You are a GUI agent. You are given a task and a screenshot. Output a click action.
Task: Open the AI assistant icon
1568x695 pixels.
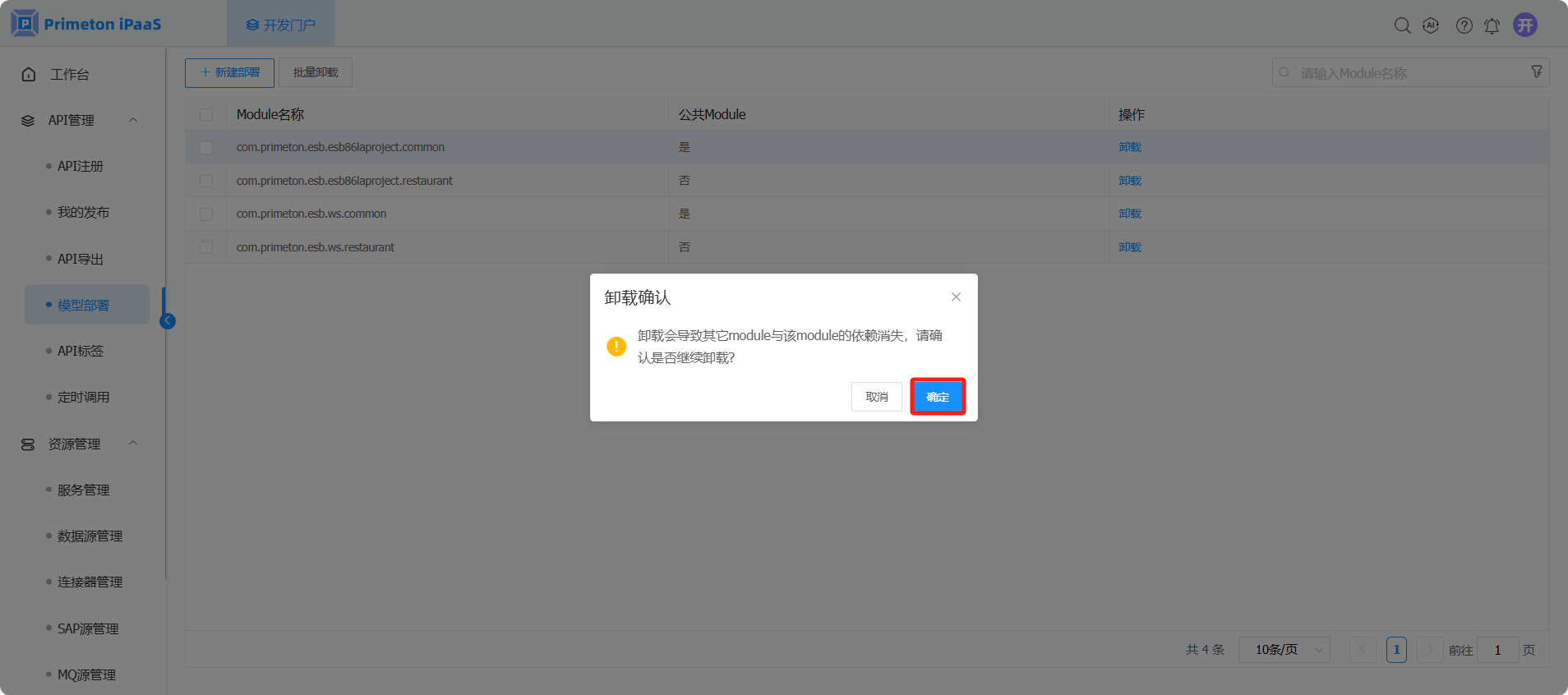coord(1431,25)
